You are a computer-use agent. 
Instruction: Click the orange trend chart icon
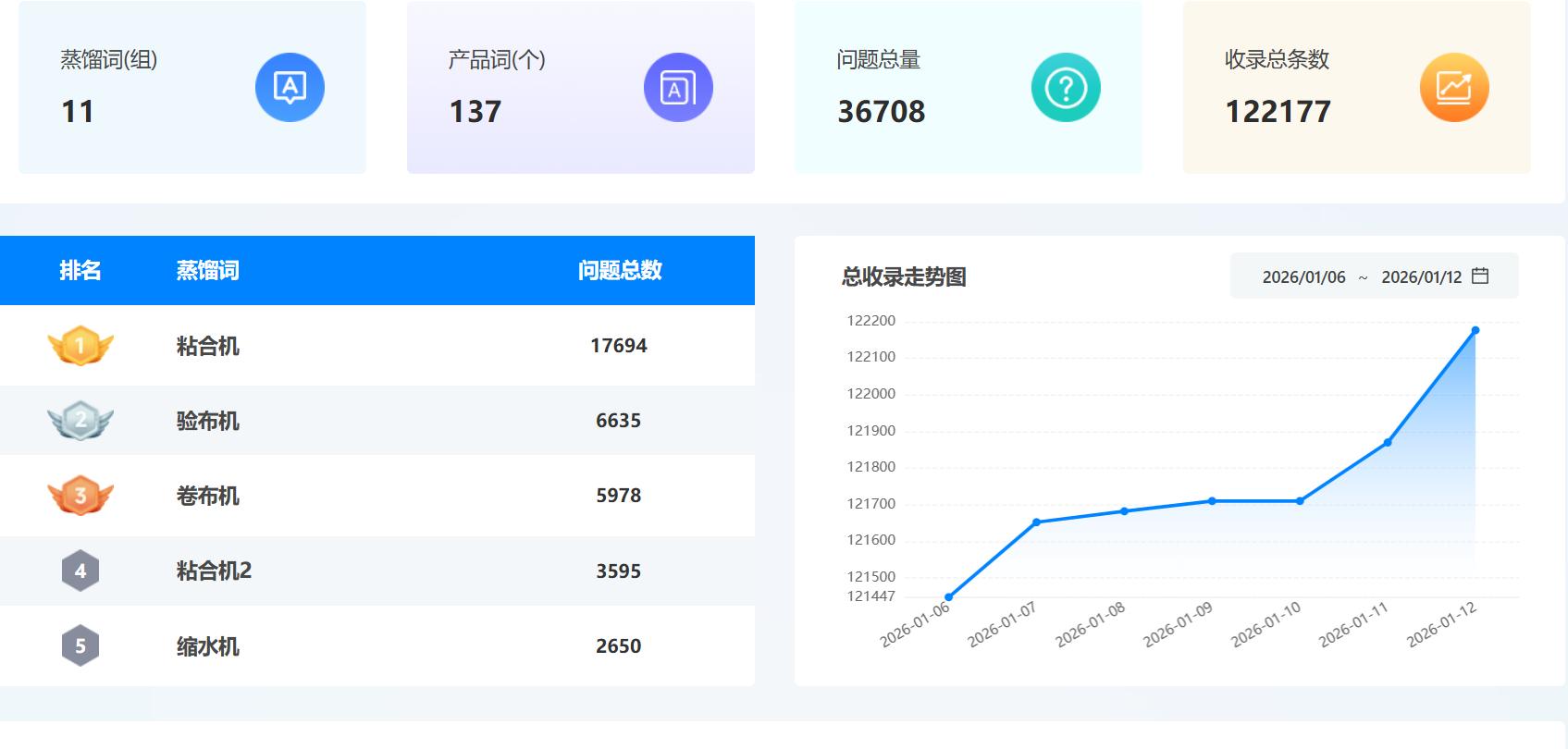(1453, 88)
